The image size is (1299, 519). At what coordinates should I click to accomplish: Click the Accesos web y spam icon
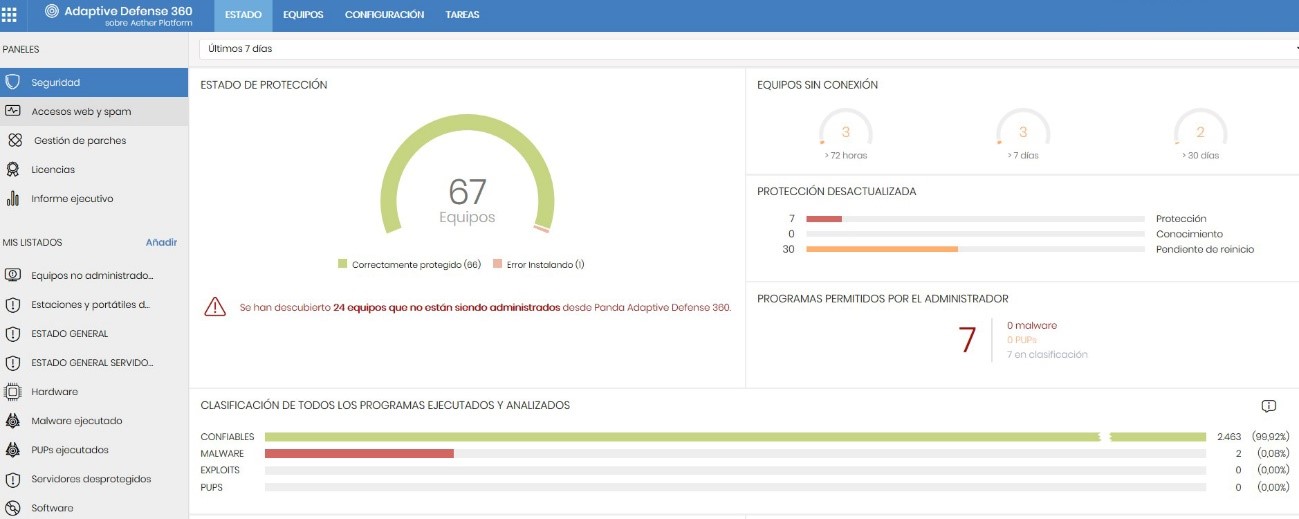click(14, 111)
